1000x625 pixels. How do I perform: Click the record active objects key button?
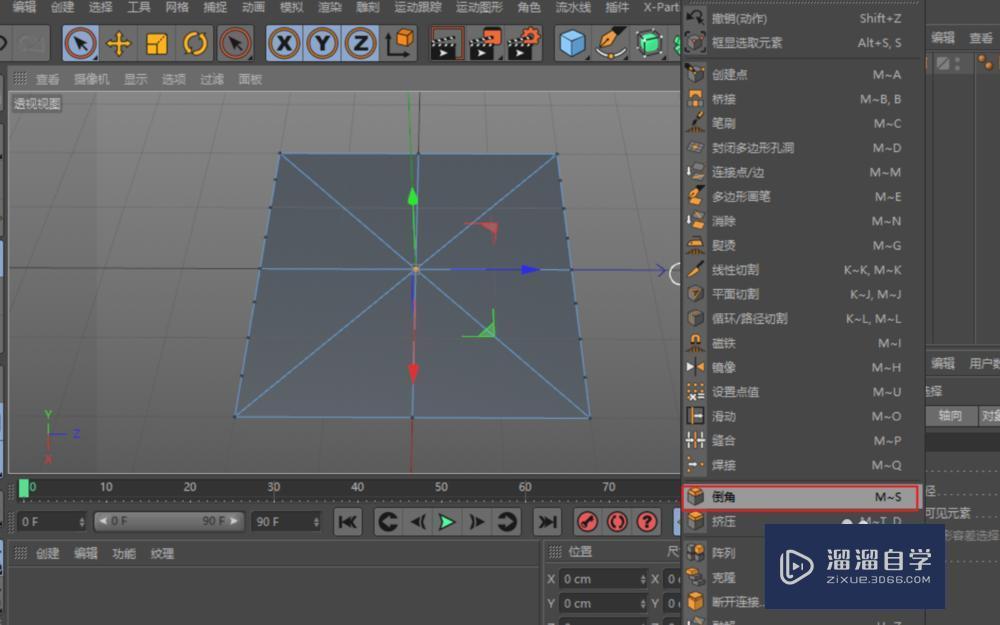pos(587,522)
